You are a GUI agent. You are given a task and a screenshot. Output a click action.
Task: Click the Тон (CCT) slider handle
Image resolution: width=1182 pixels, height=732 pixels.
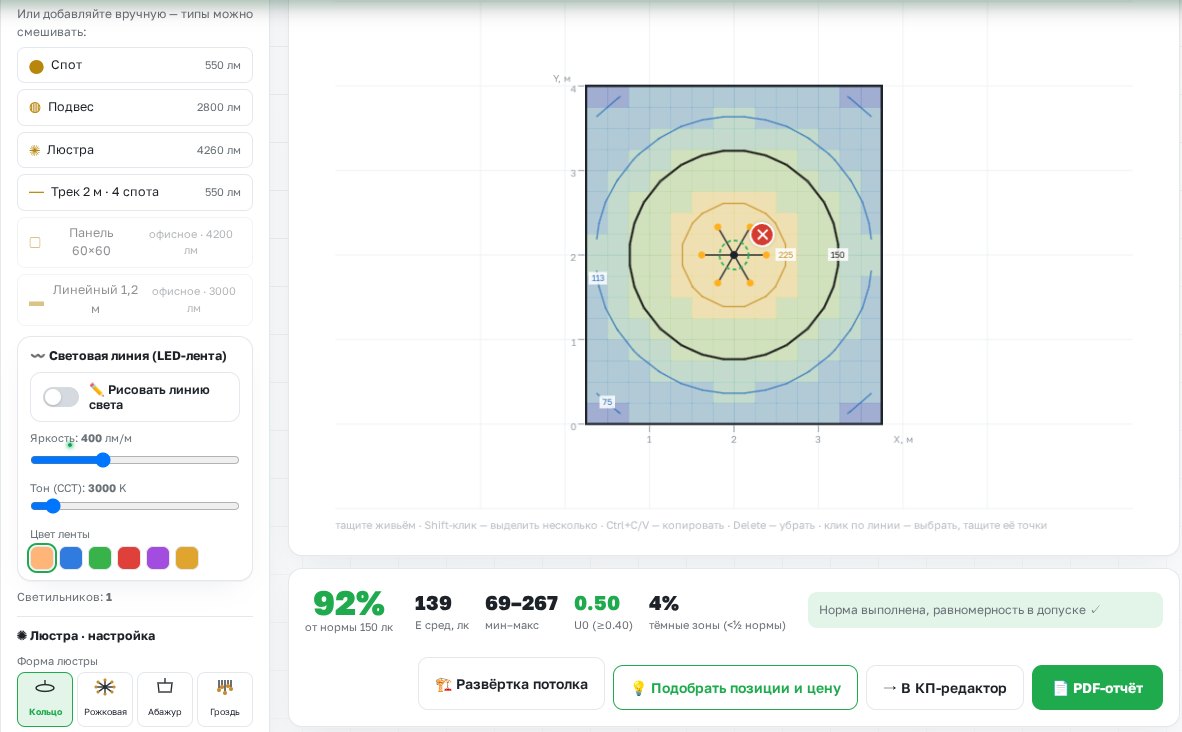pyautogui.click(x=52, y=506)
